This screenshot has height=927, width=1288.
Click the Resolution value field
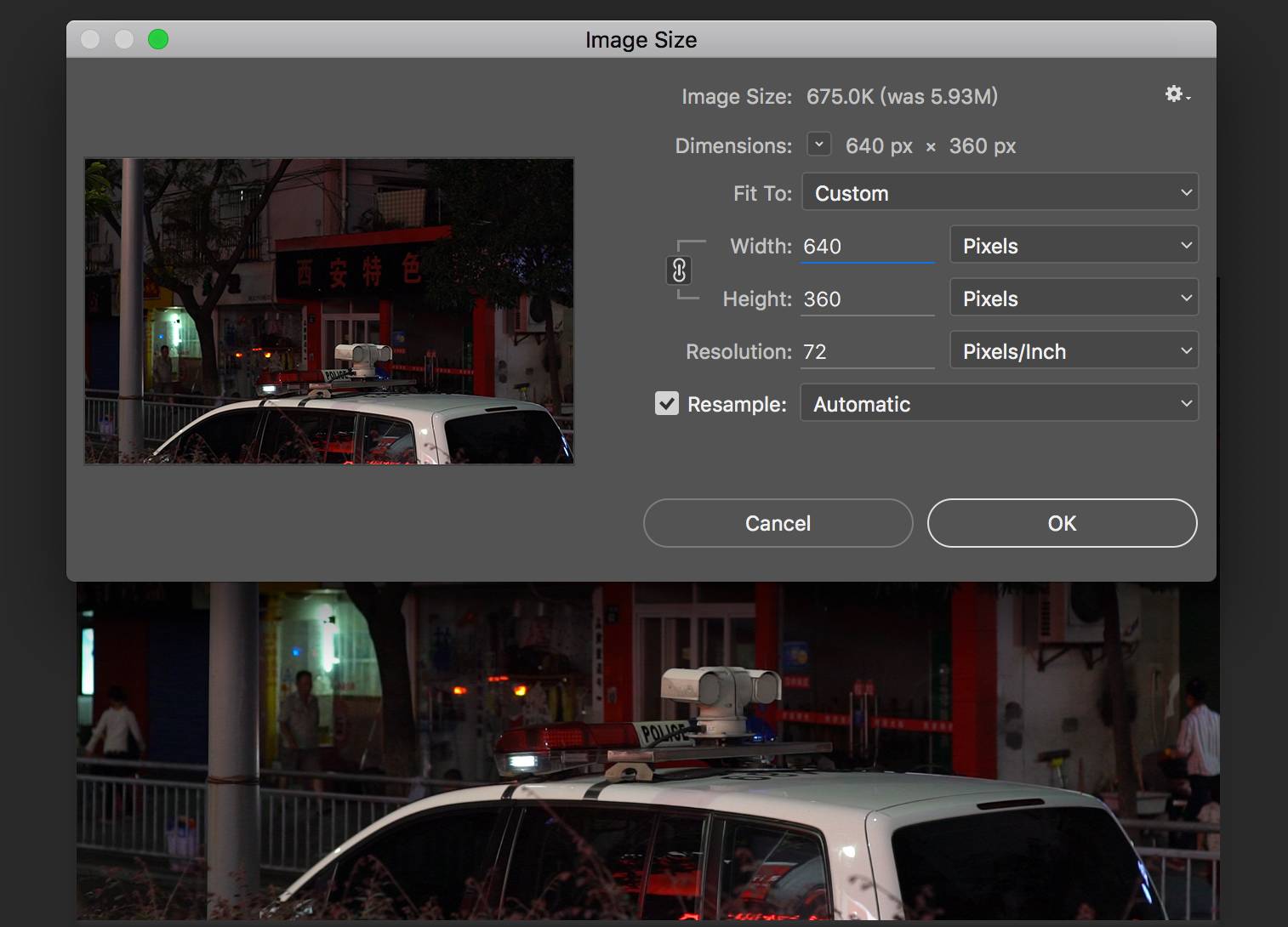click(866, 352)
